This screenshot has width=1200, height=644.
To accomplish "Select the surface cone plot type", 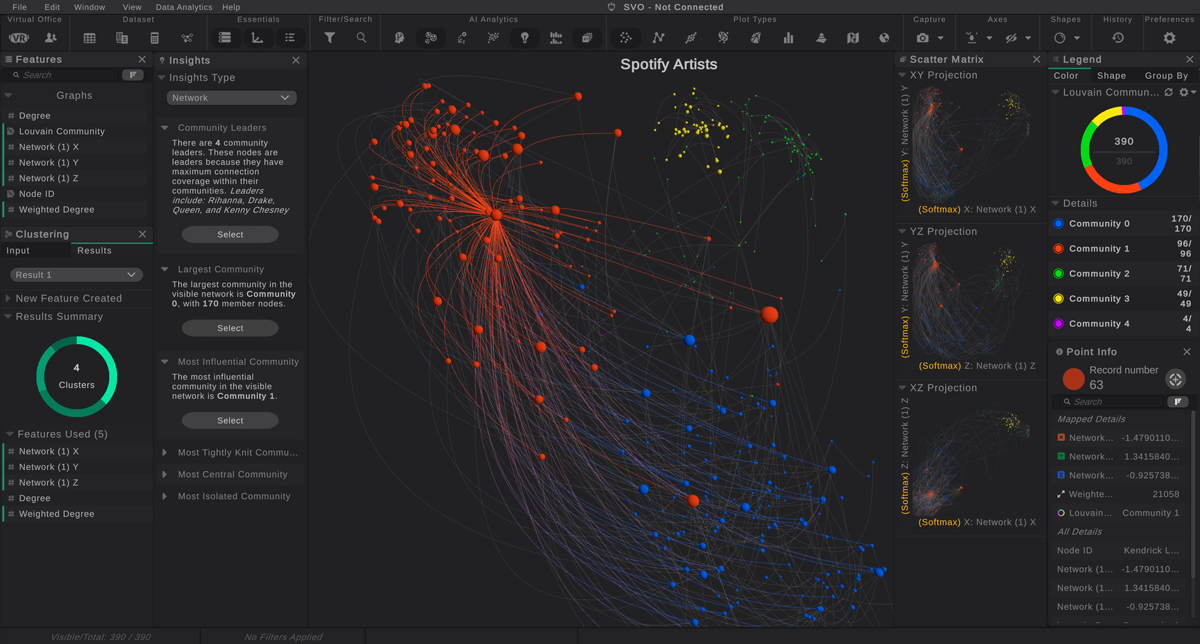I will click(820, 38).
